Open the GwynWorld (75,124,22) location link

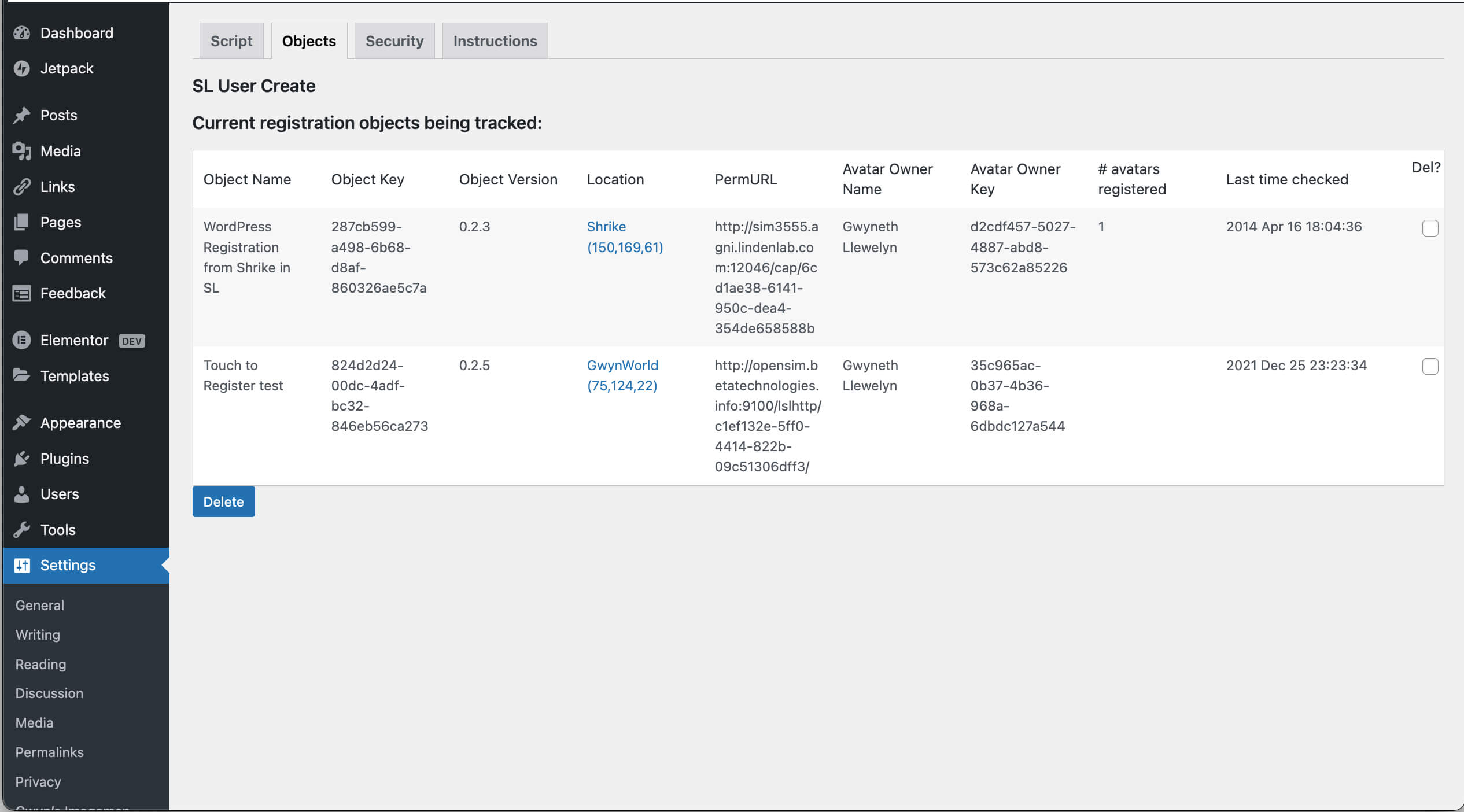pos(622,375)
